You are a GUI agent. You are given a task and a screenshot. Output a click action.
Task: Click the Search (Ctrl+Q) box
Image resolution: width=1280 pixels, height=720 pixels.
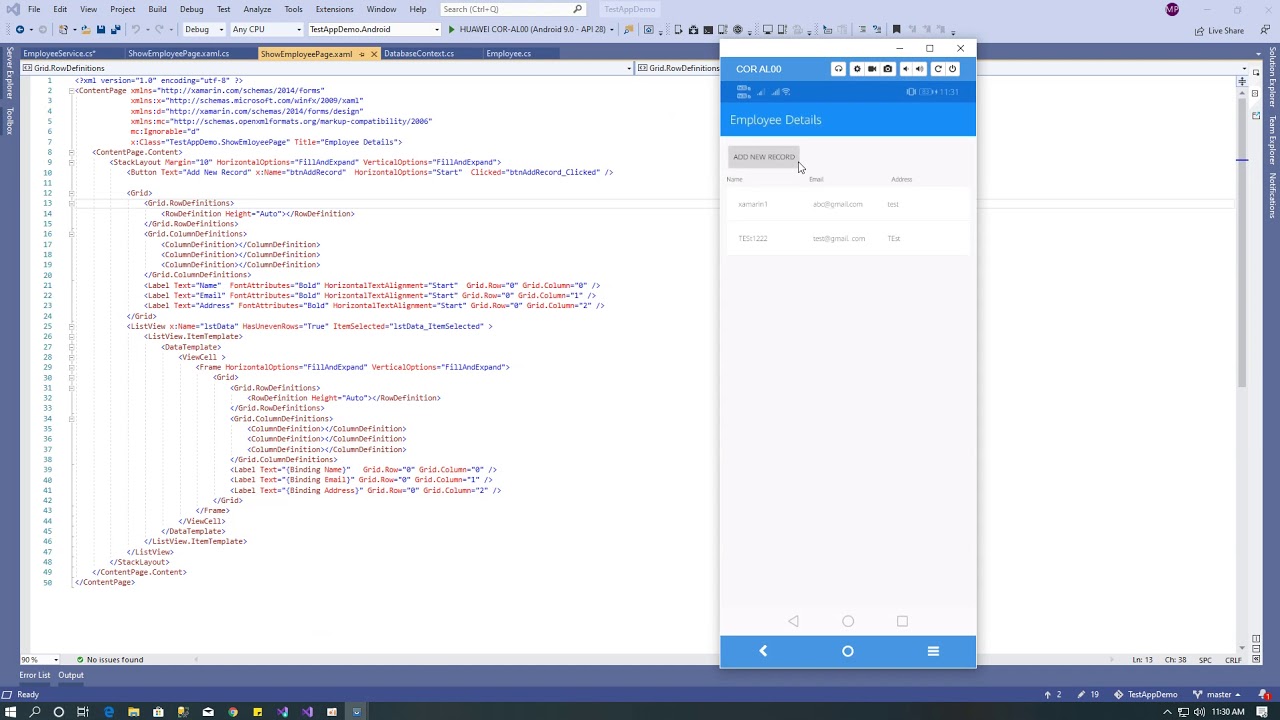pos(512,9)
